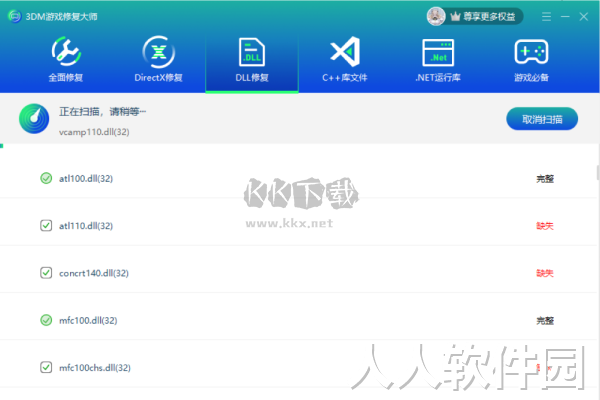
Task: Click the 取消扫描 cancel scan button
Action: tap(542, 119)
